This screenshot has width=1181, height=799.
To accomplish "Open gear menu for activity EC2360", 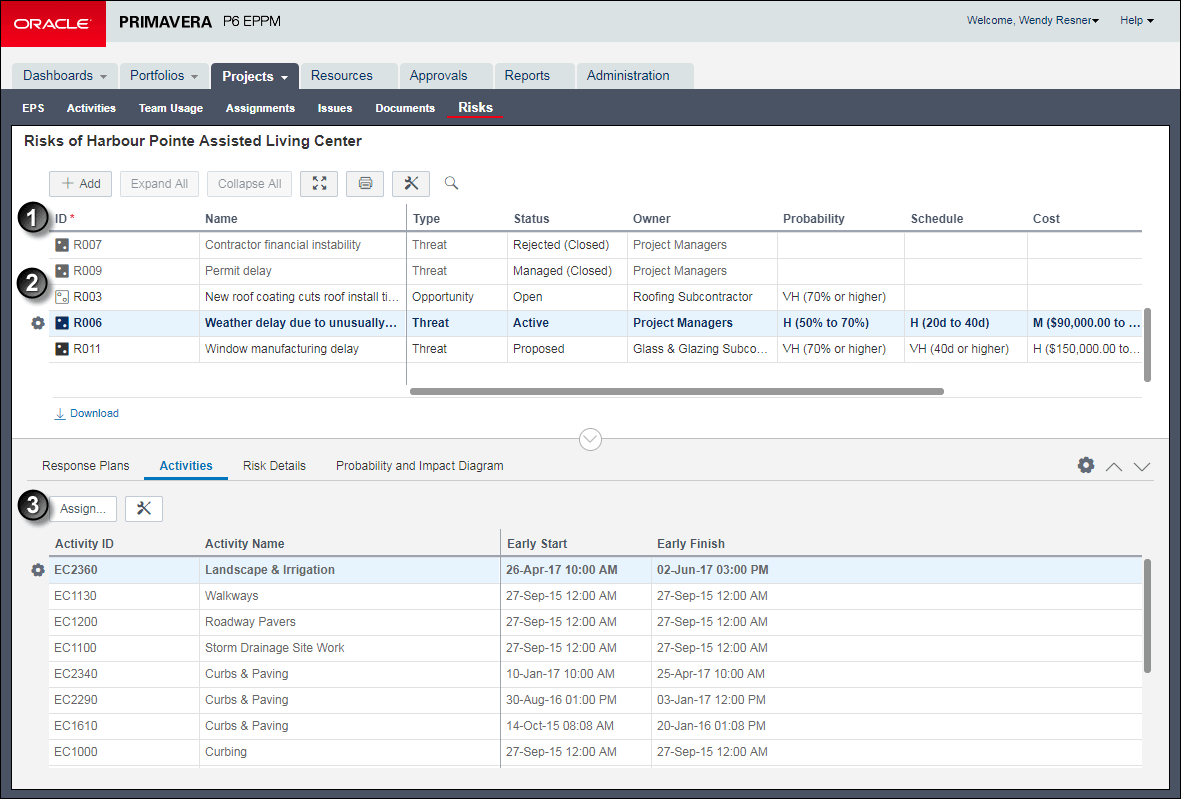I will click(38, 570).
